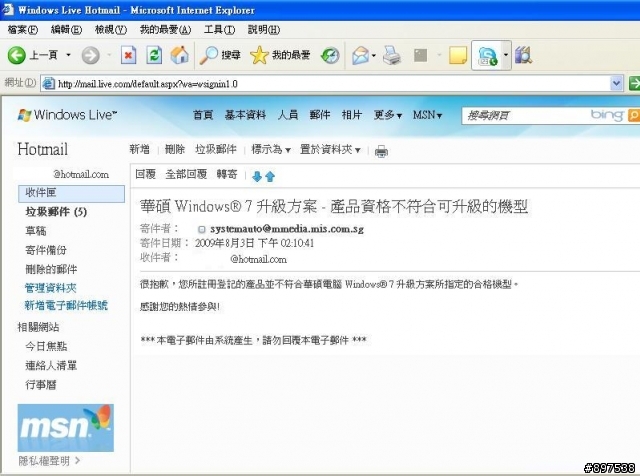
Task: Click 轉寄 (Forward)
Action: pyautogui.click(x=227, y=174)
